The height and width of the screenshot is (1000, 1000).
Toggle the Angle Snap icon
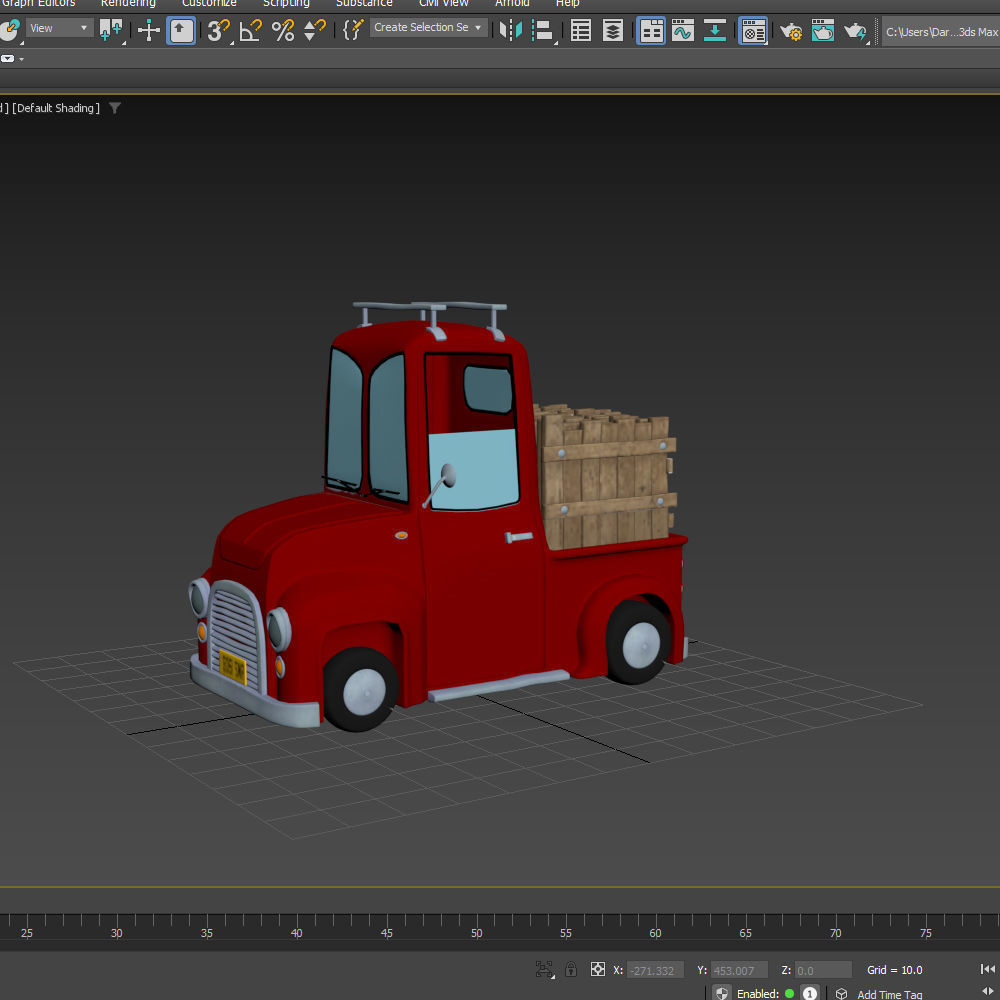coord(250,30)
